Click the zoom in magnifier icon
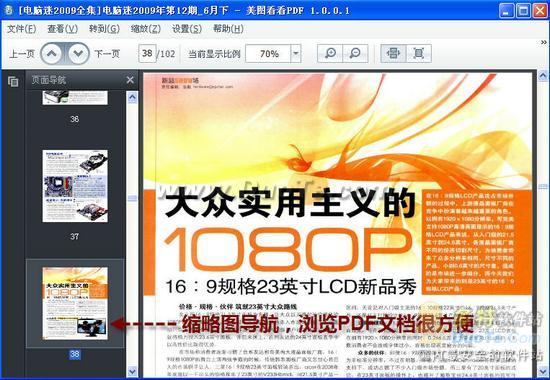Image resolution: width=550 pixels, height=380 pixels. coord(330,53)
